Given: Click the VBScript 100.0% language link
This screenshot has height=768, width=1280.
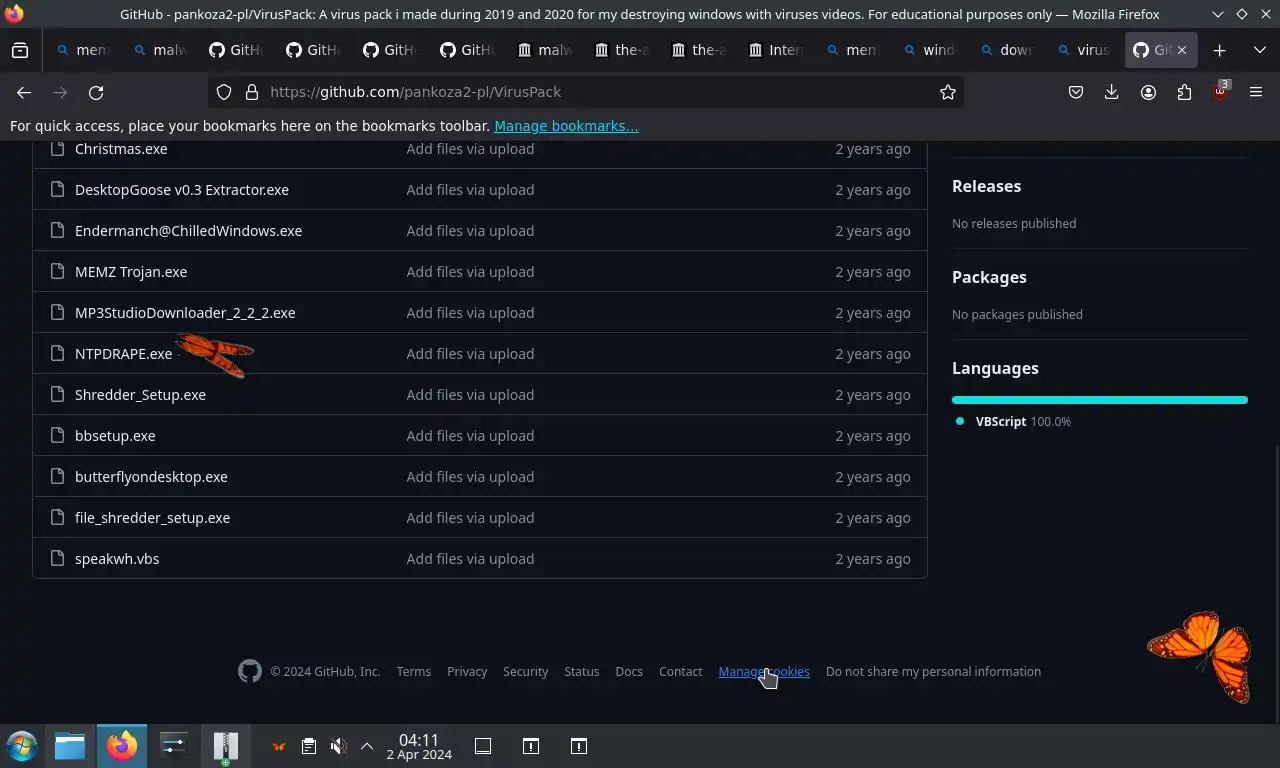Looking at the screenshot, I should 1013,422.
